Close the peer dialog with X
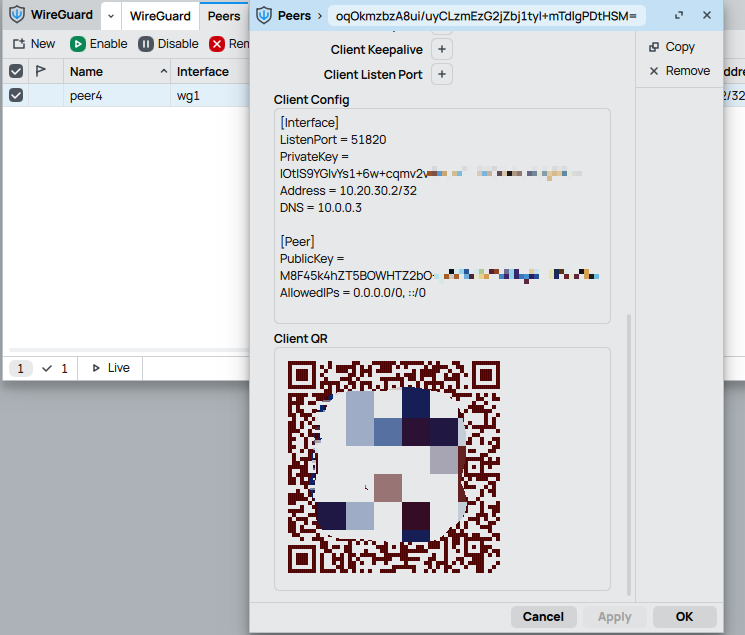The width and height of the screenshot is (745, 635). (x=707, y=15)
